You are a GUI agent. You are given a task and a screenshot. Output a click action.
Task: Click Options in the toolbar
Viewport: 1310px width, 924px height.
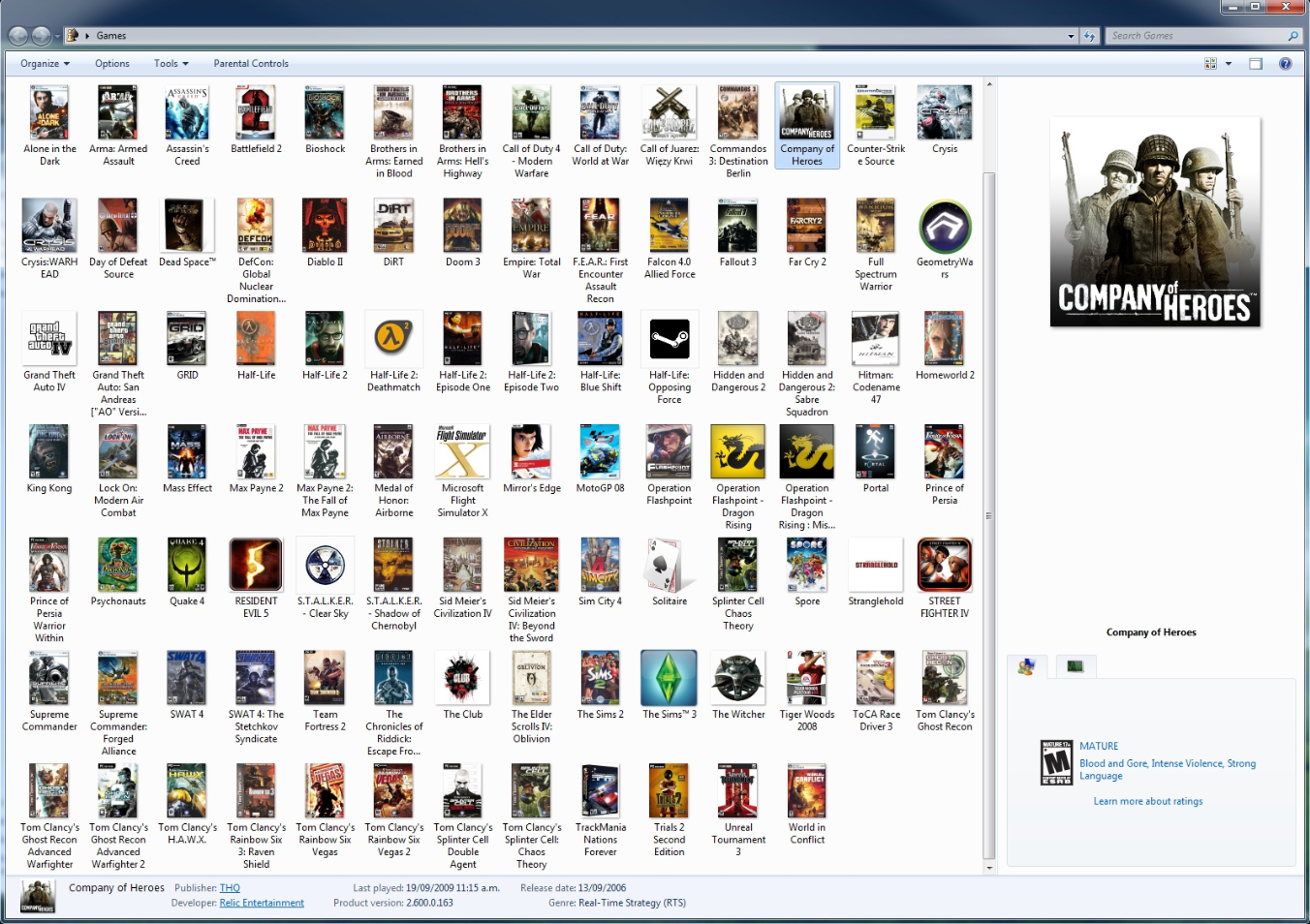(112, 64)
